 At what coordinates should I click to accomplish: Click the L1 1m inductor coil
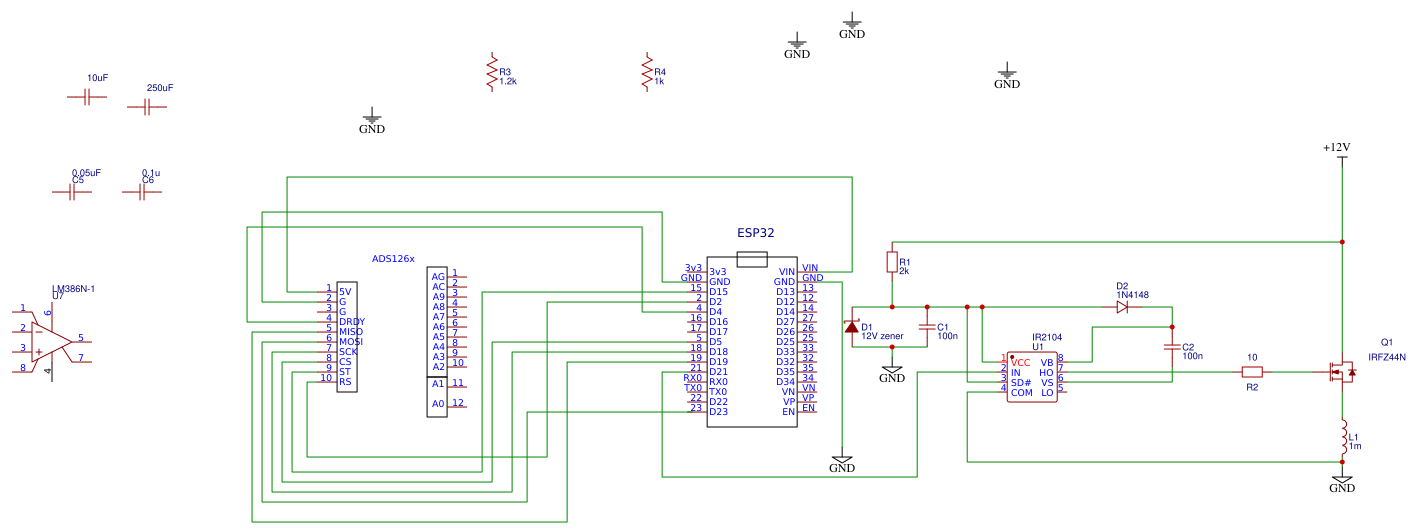[1342, 436]
